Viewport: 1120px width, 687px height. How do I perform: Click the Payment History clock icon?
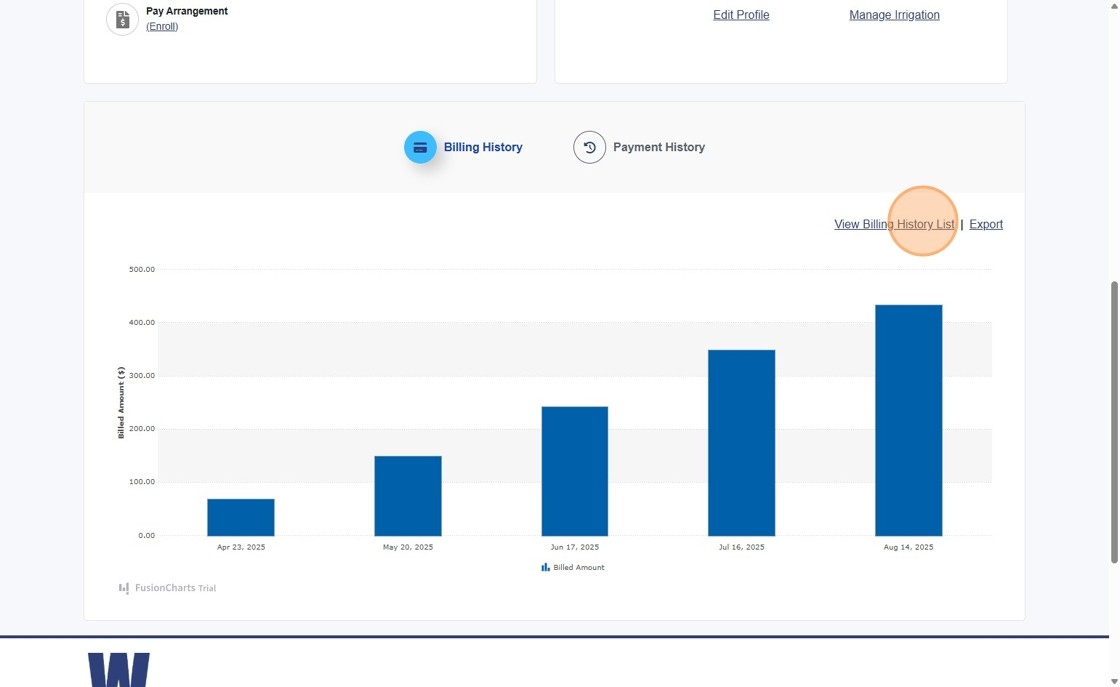tap(589, 147)
